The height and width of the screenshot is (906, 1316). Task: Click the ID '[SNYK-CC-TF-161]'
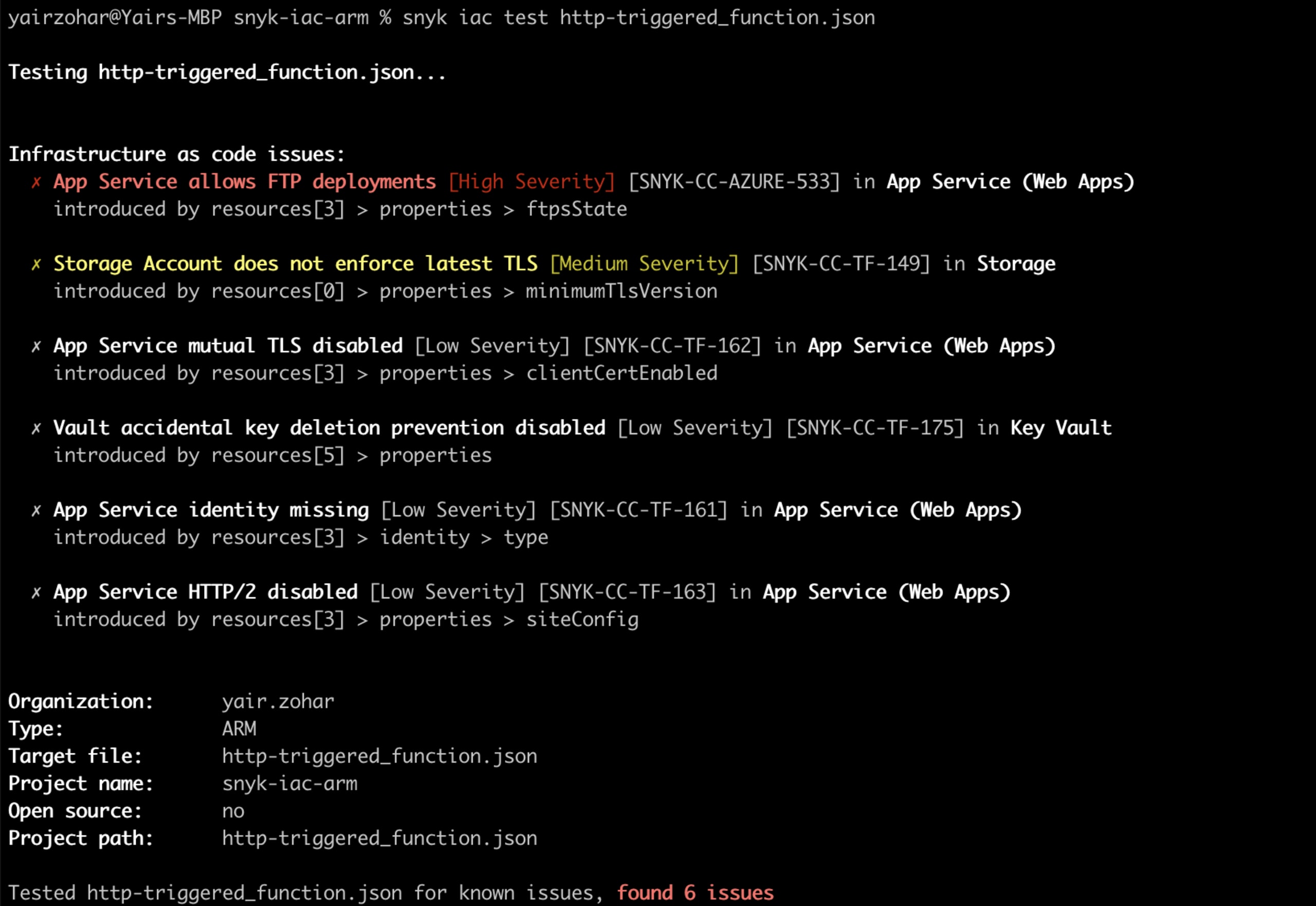point(638,511)
